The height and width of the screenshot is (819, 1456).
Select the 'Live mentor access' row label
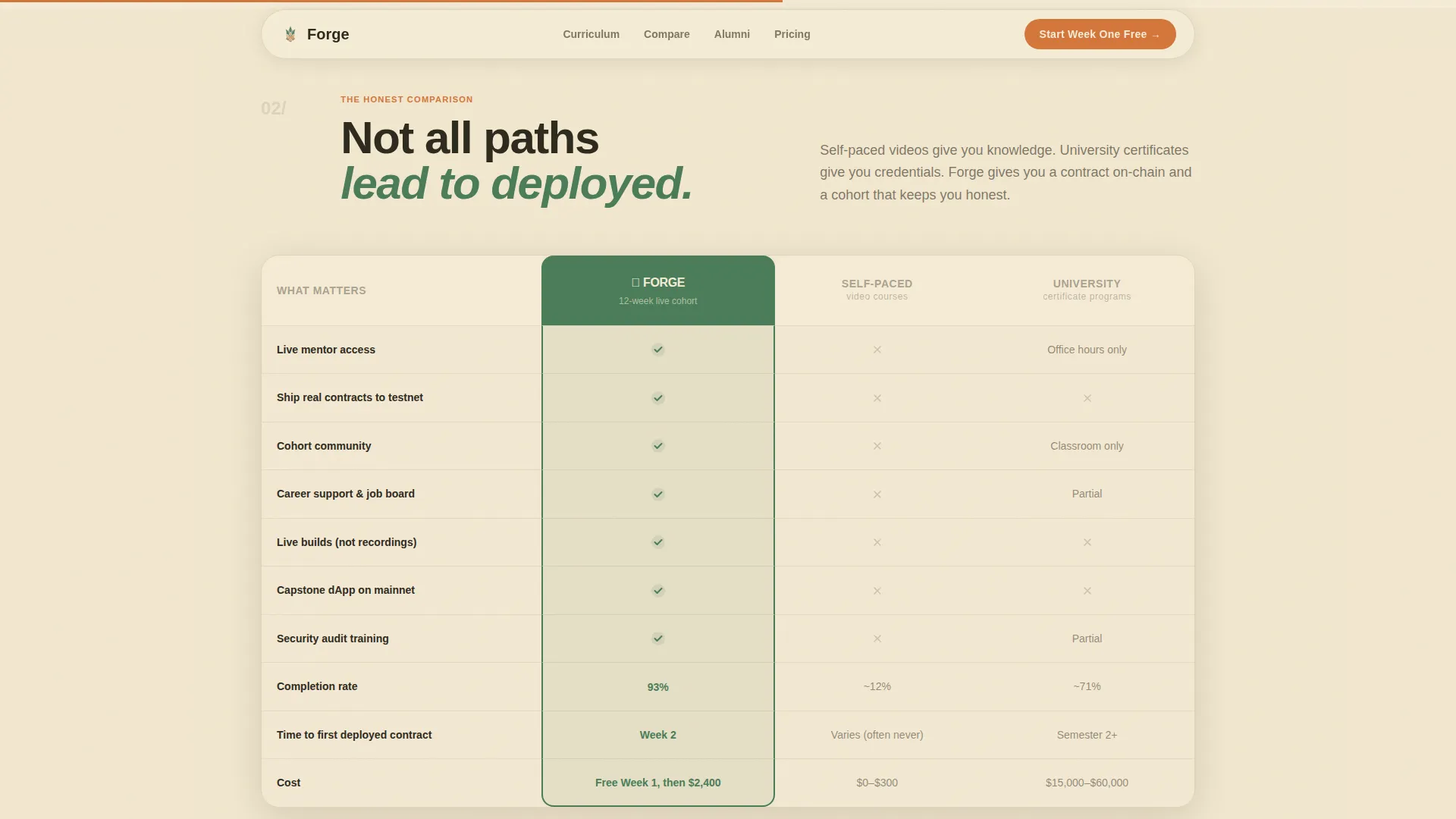pos(326,350)
